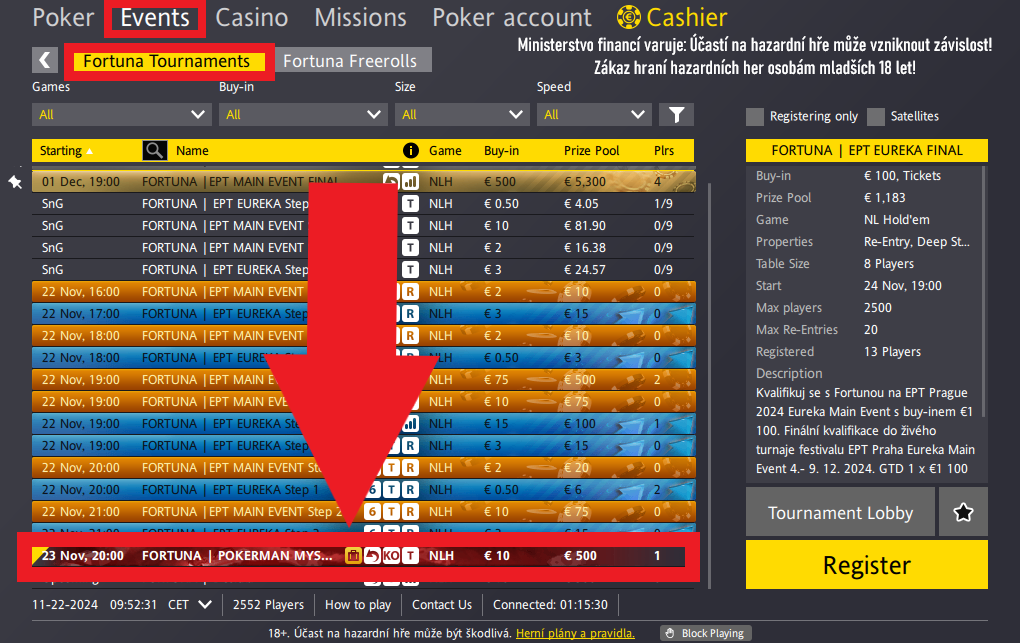This screenshot has height=643, width=1020.
Task: Click R icon in 20:00 EUREKA Step 1 row
Action: click(410, 489)
